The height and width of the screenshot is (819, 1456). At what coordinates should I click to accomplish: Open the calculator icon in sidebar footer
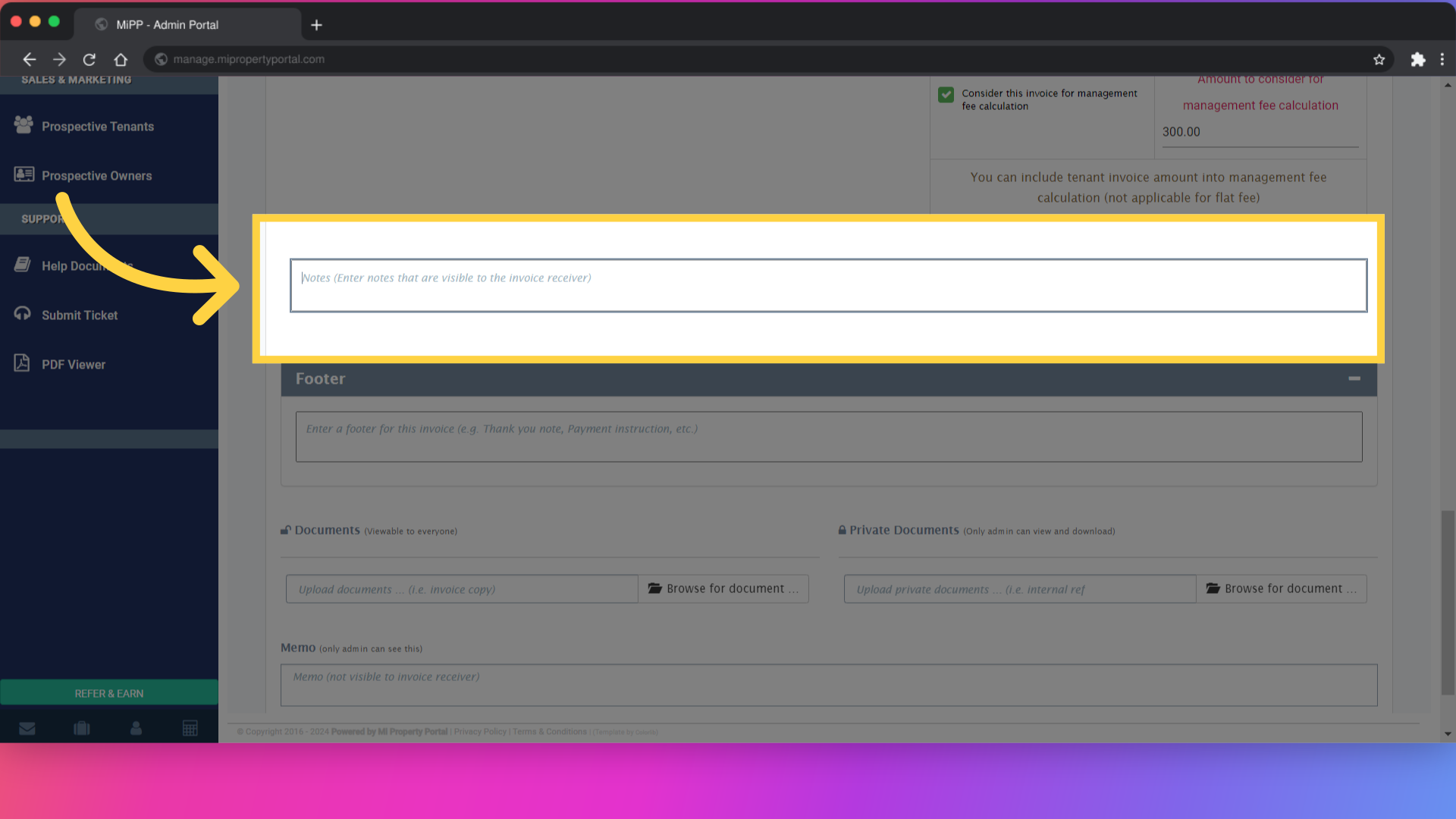(190, 729)
